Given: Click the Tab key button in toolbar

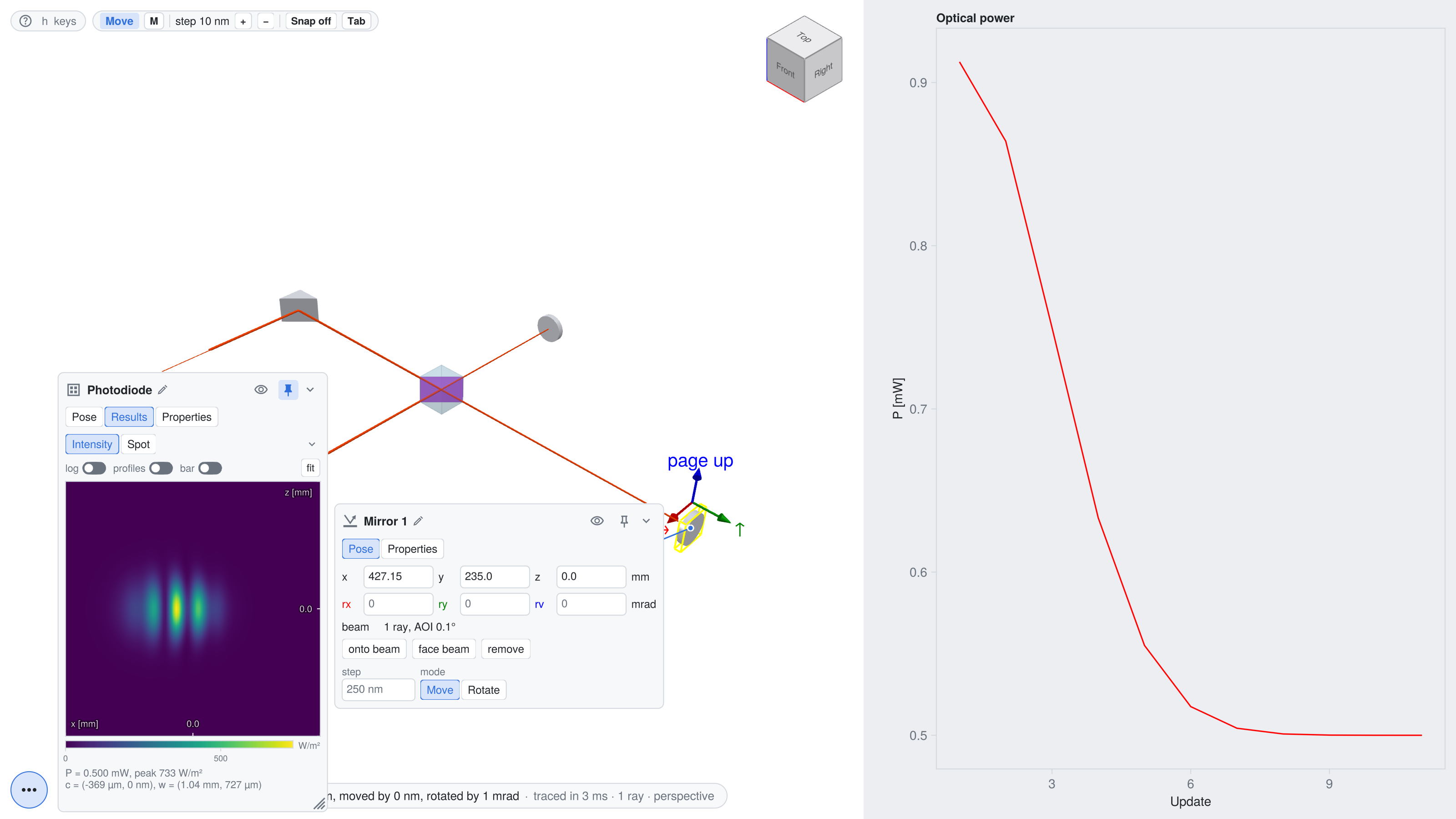Looking at the screenshot, I should [356, 21].
